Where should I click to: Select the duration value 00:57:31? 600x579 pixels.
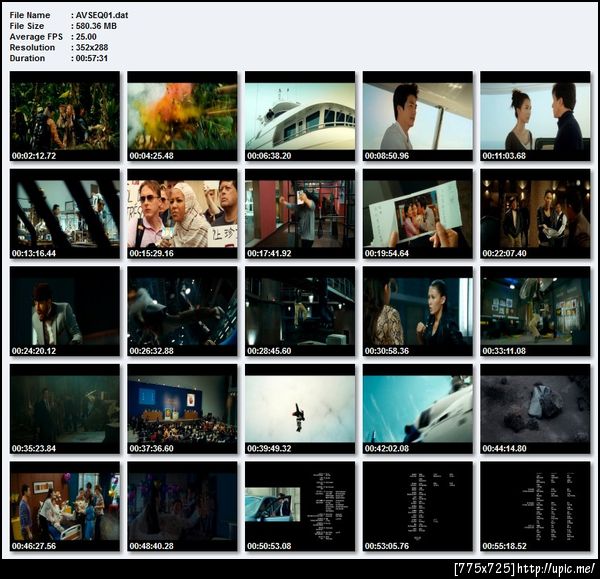(92, 58)
